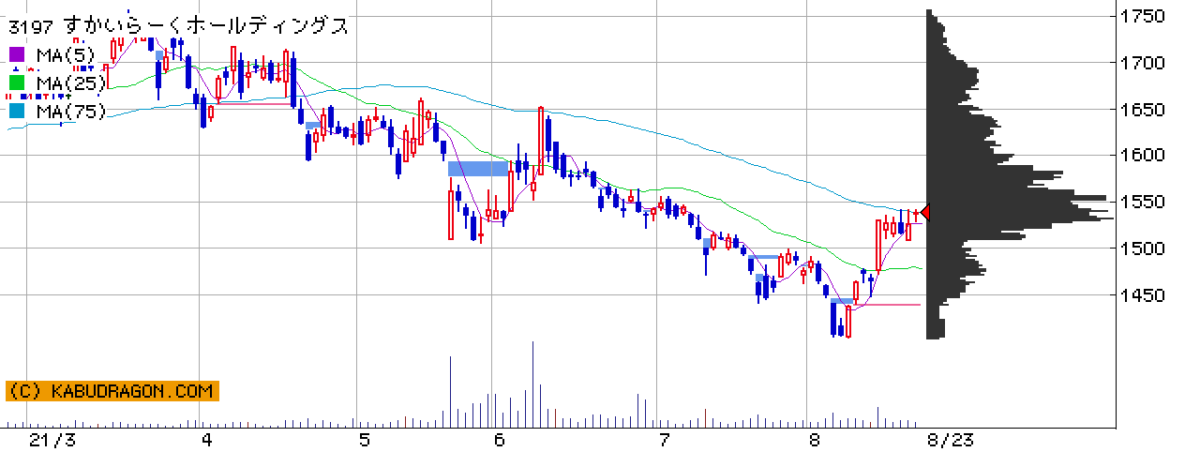
Task: Click the MA(25) legend label
Action: coord(71,83)
